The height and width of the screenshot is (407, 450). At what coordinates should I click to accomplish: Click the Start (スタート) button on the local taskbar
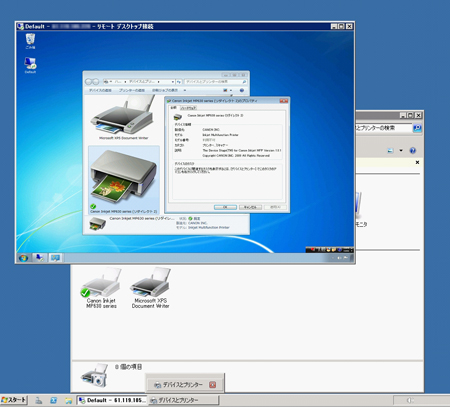(14, 400)
